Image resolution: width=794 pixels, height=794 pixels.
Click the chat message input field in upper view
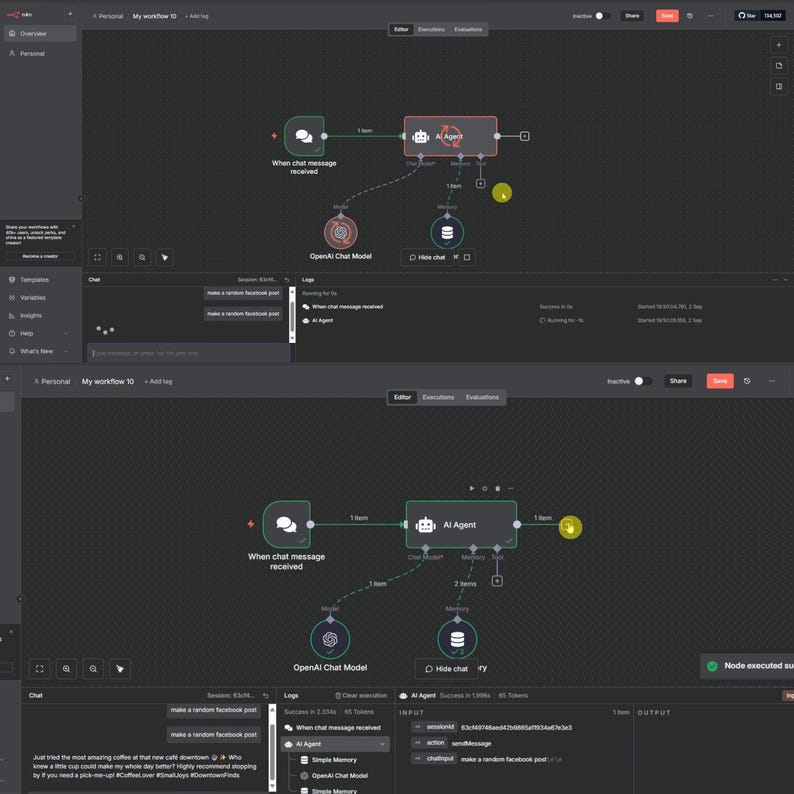[189, 353]
